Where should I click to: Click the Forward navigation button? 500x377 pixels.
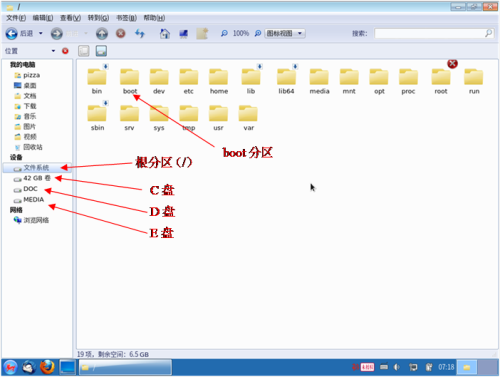click(56, 33)
